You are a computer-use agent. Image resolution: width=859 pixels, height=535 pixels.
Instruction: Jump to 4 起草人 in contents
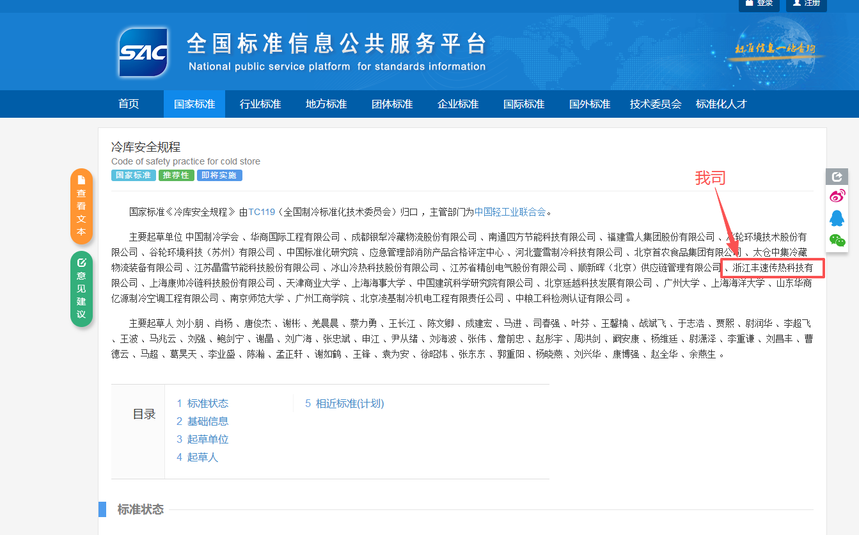[x=197, y=457]
